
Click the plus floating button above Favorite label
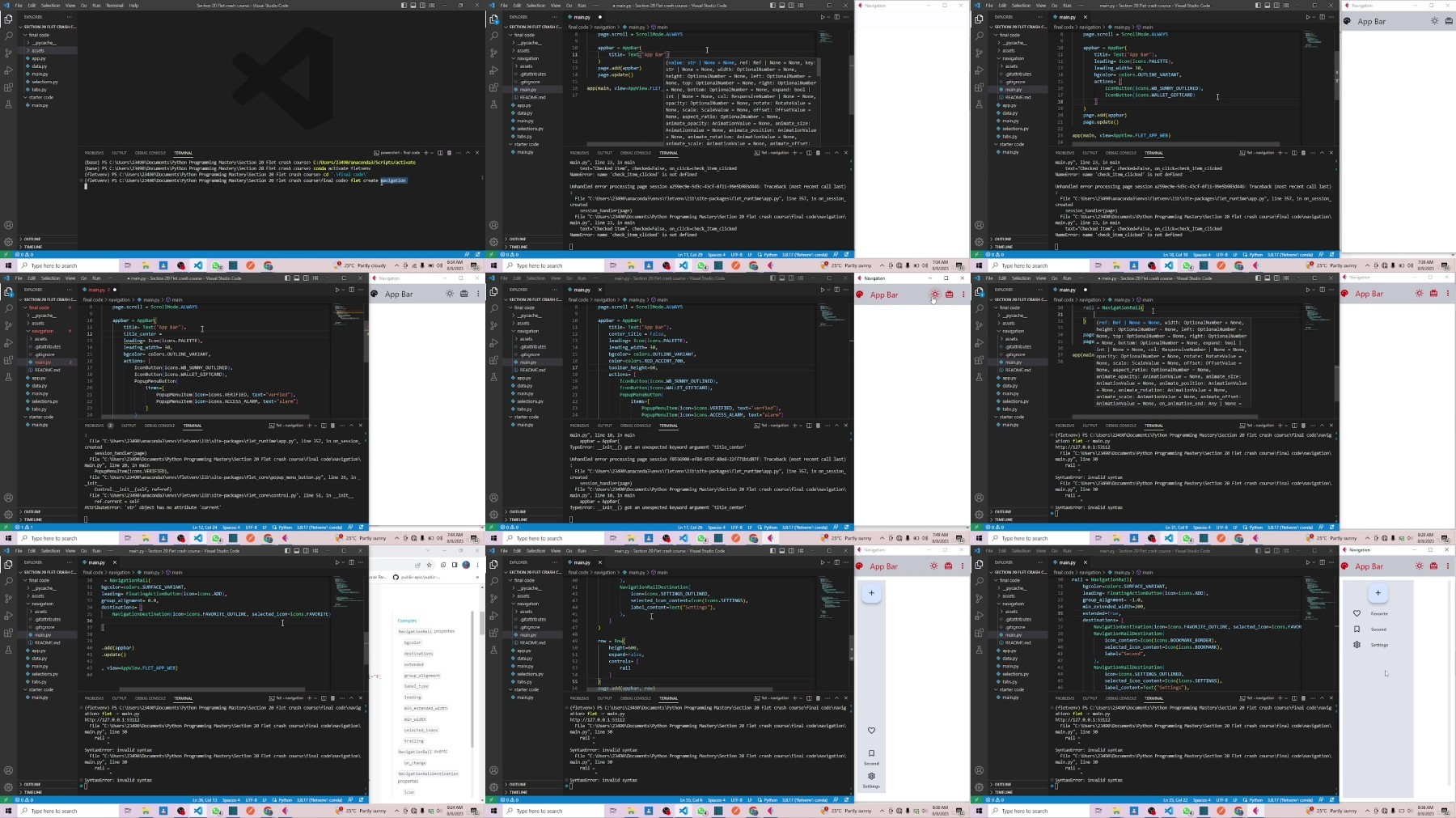coord(1378,593)
